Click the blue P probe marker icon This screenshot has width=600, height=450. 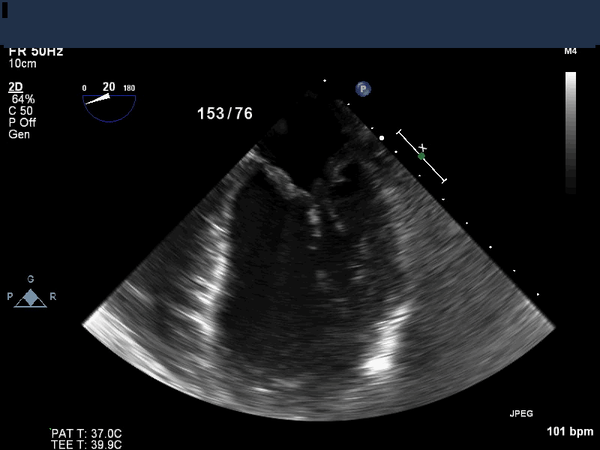pos(363,89)
